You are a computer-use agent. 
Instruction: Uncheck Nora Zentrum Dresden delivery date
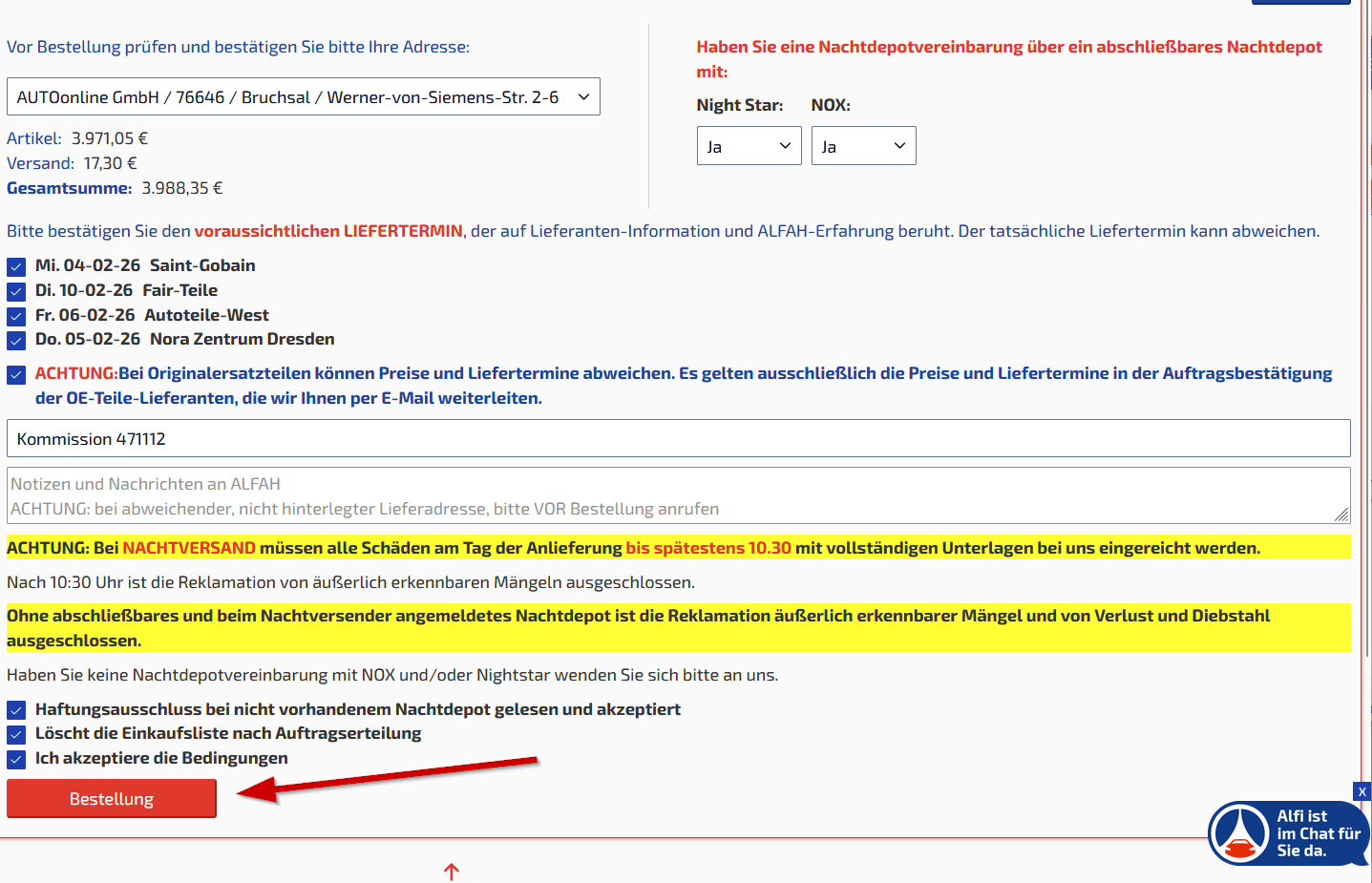pos(16,340)
